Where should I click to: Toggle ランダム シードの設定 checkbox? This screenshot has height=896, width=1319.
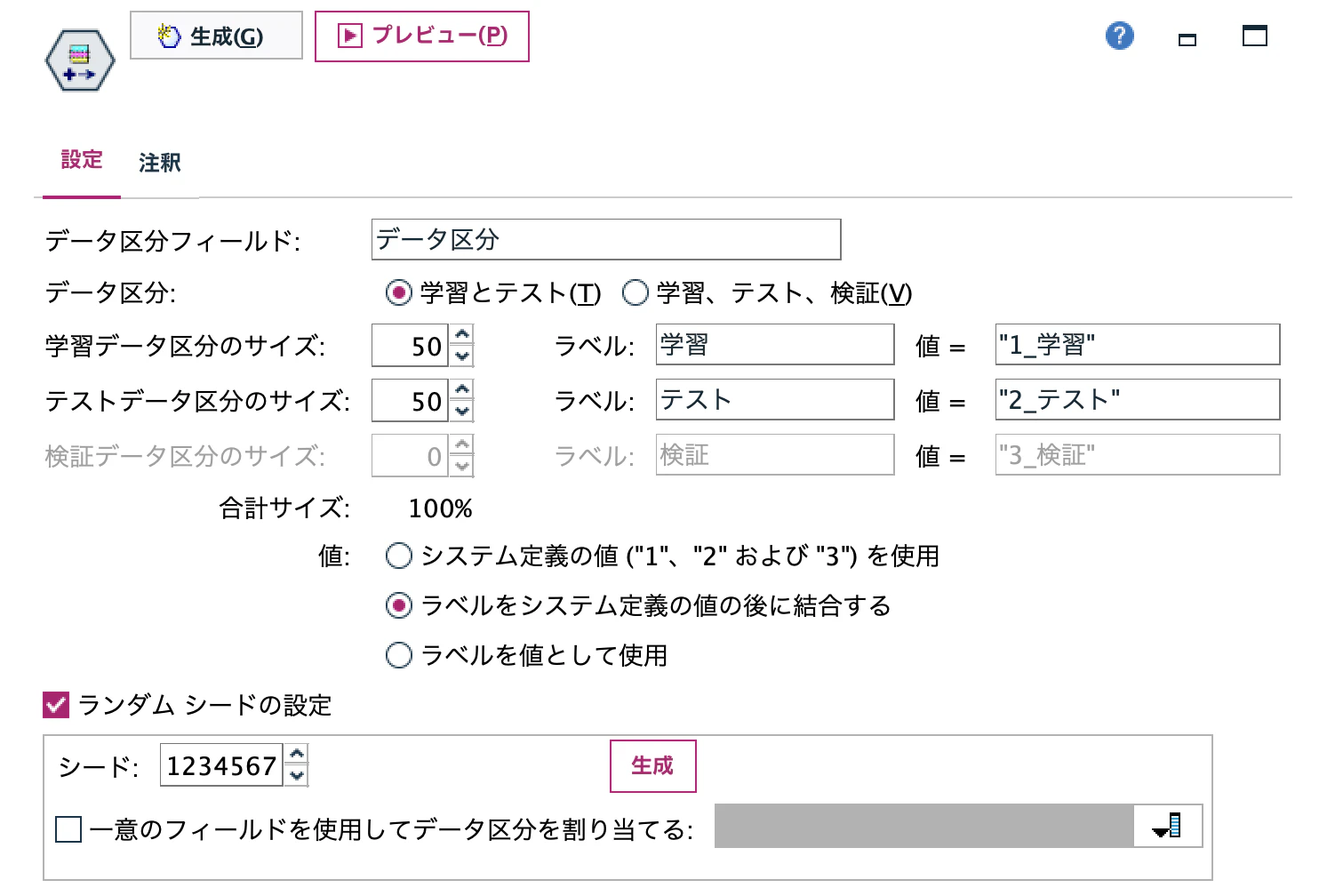click(x=56, y=705)
